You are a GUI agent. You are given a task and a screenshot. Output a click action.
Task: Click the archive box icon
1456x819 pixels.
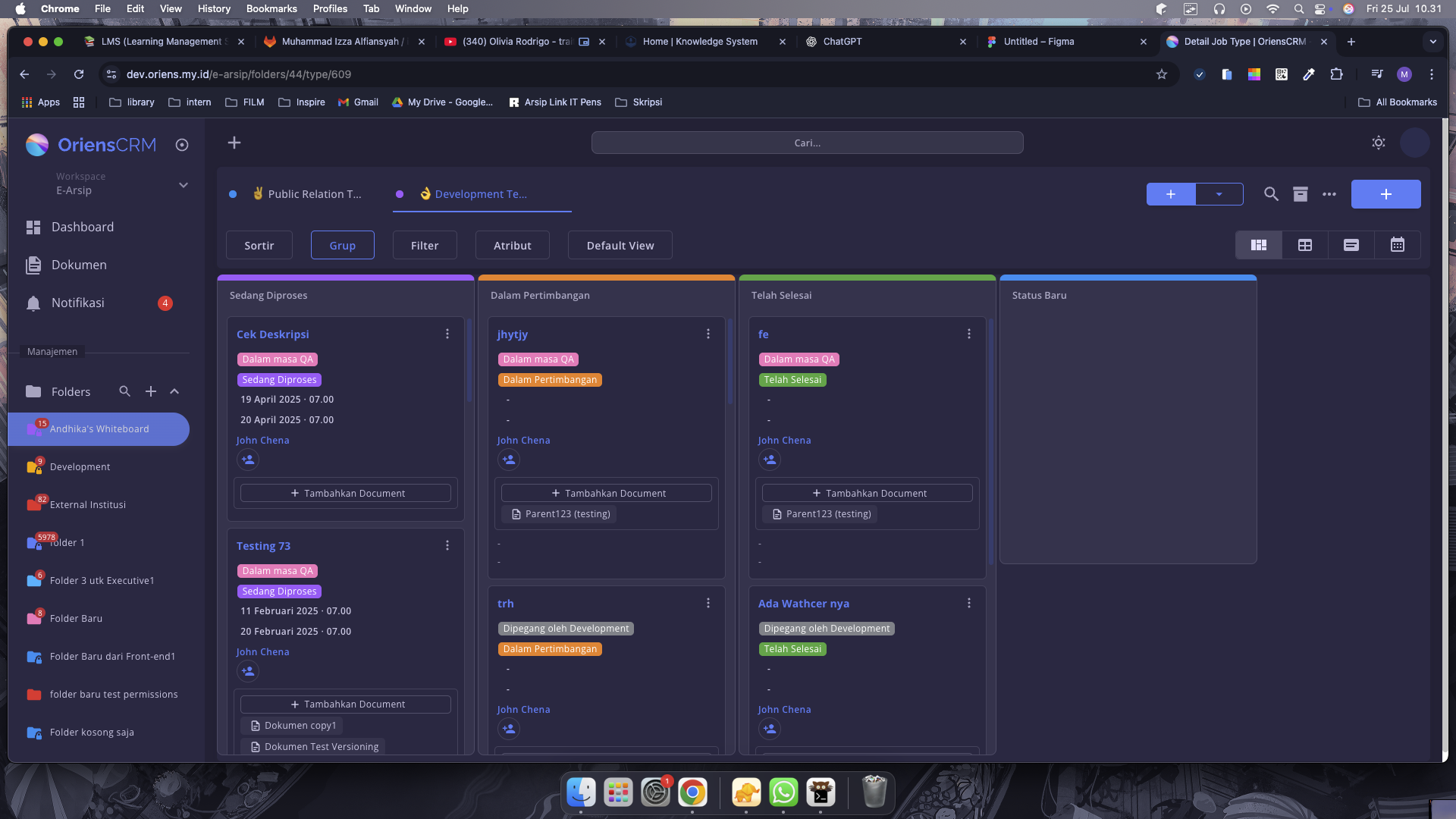[x=1301, y=194]
